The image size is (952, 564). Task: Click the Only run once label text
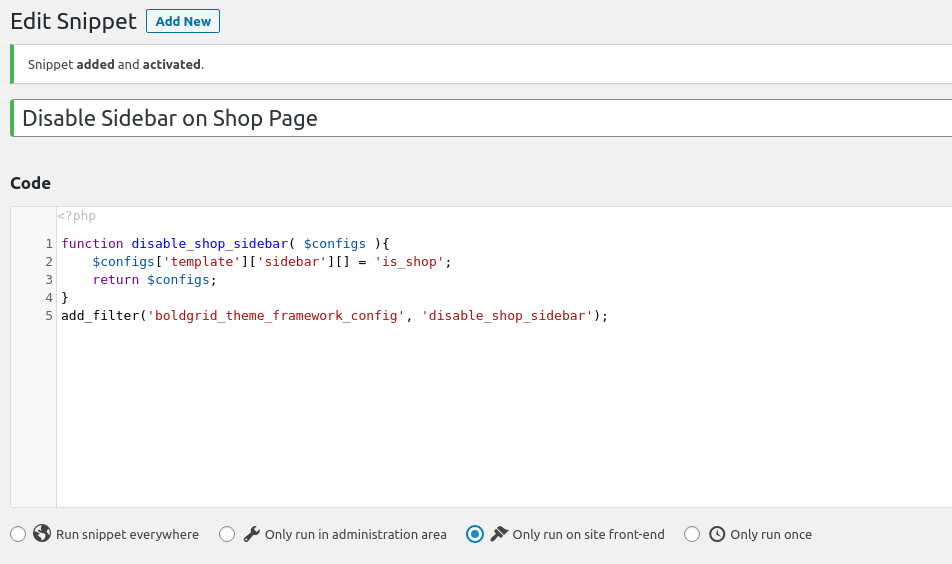771,534
